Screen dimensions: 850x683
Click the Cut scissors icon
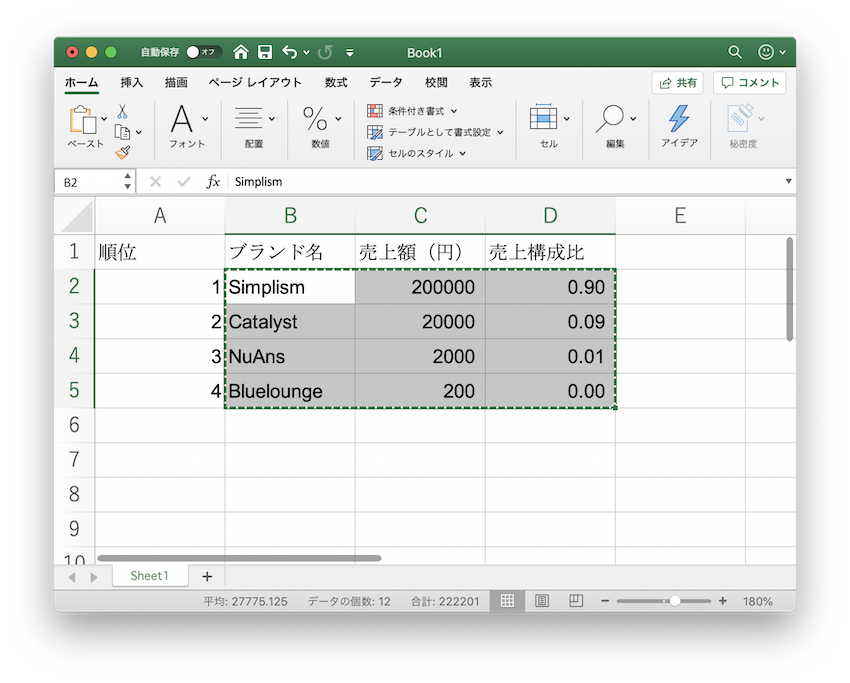pos(122,111)
